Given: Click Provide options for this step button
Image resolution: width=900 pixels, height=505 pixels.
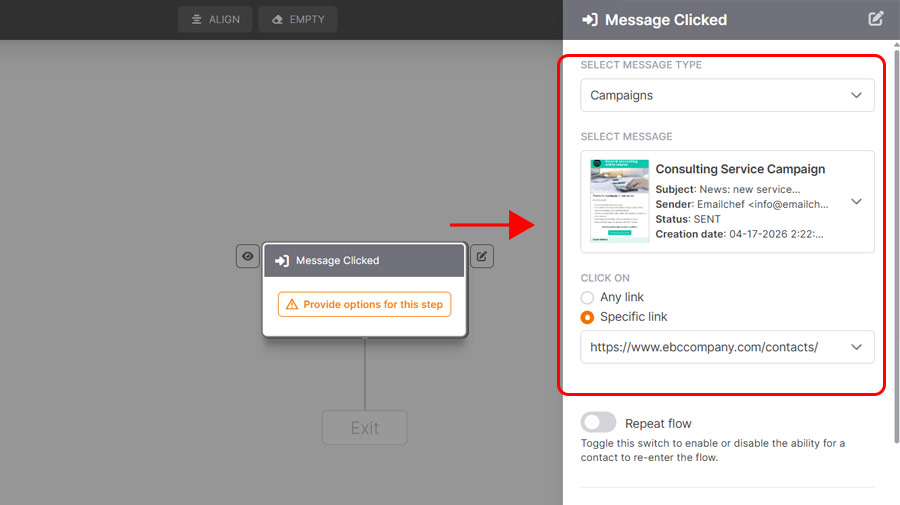Looking at the screenshot, I should pyautogui.click(x=364, y=304).
